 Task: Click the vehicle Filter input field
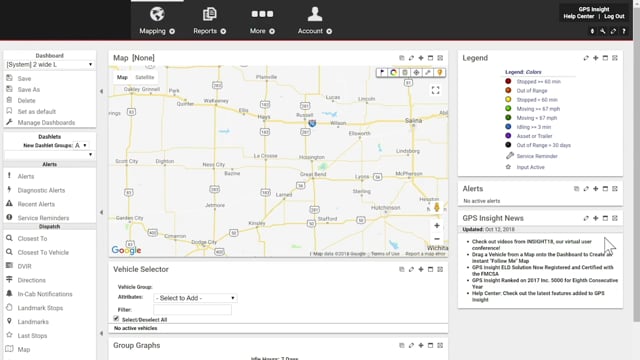tap(193, 310)
